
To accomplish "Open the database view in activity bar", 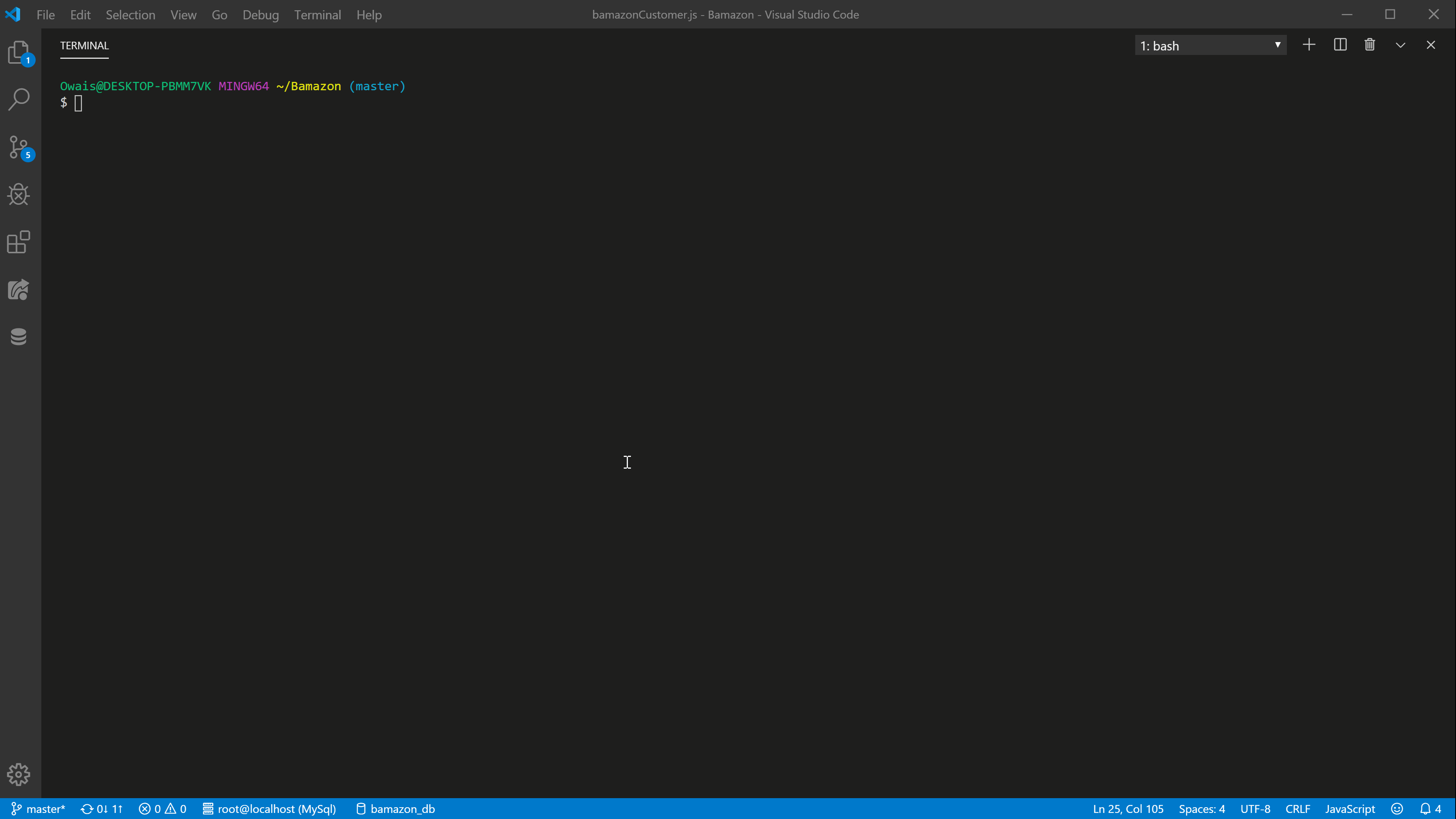I will click(x=19, y=337).
